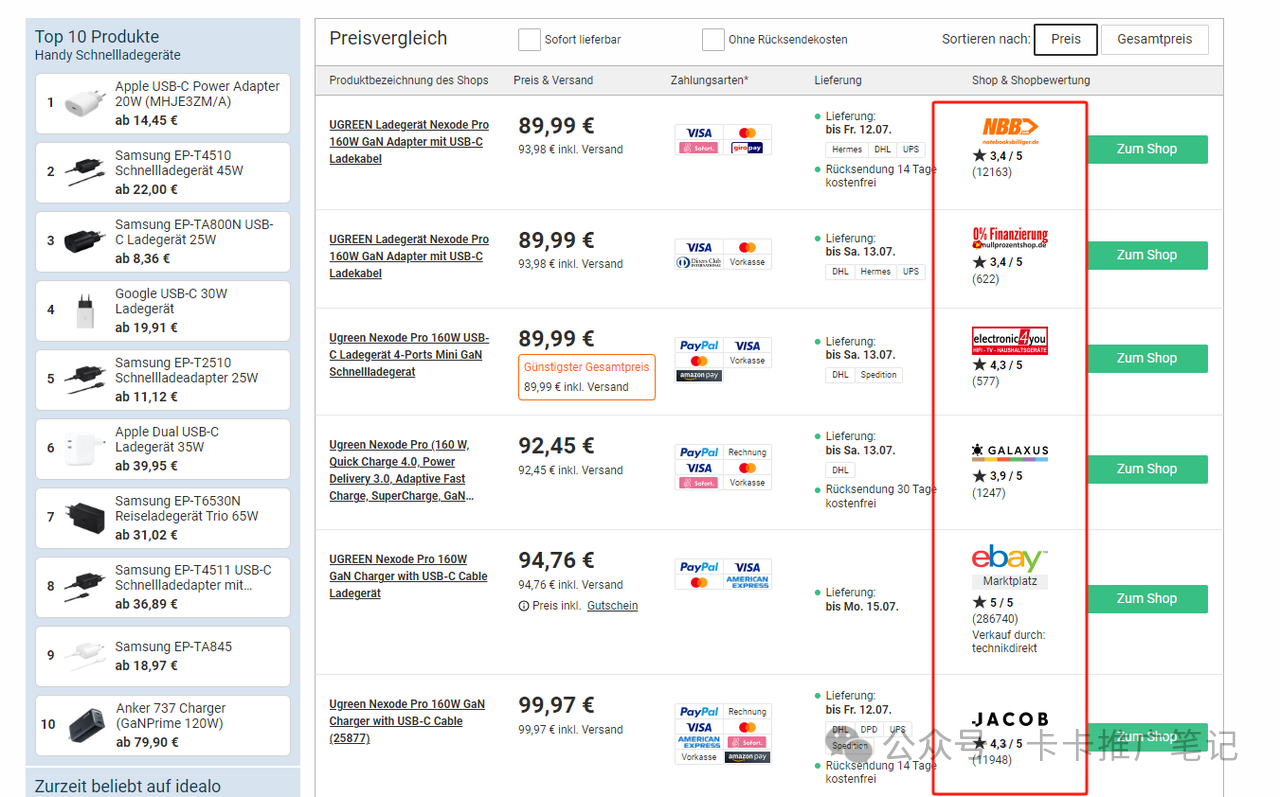Click Zum Shop for electronic4you offer
1280x797 pixels.
(x=1147, y=358)
